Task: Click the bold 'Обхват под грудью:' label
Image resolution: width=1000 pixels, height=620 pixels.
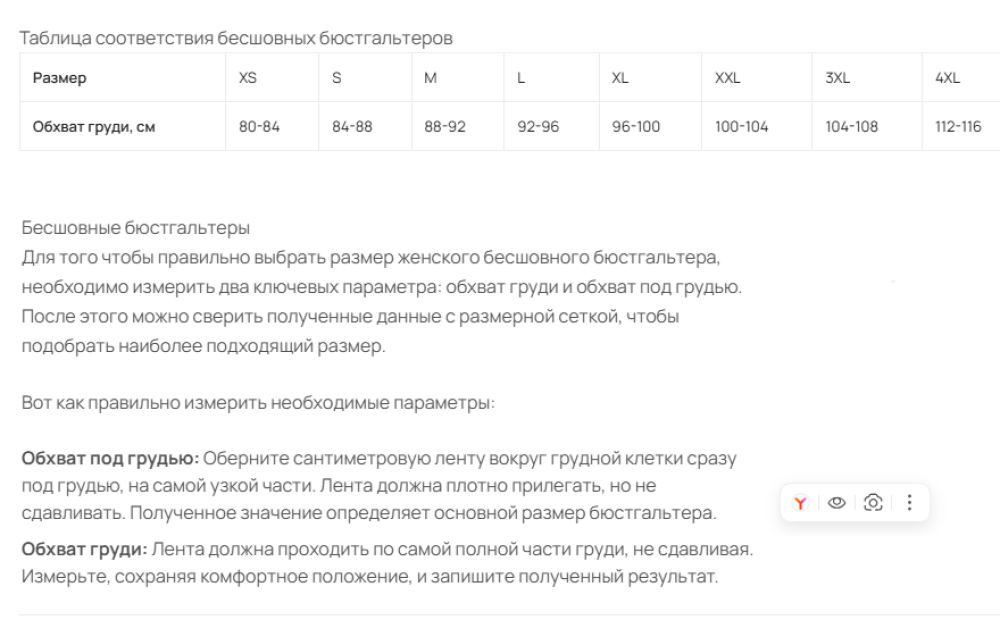Action: pyautogui.click(x=110, y=458)
